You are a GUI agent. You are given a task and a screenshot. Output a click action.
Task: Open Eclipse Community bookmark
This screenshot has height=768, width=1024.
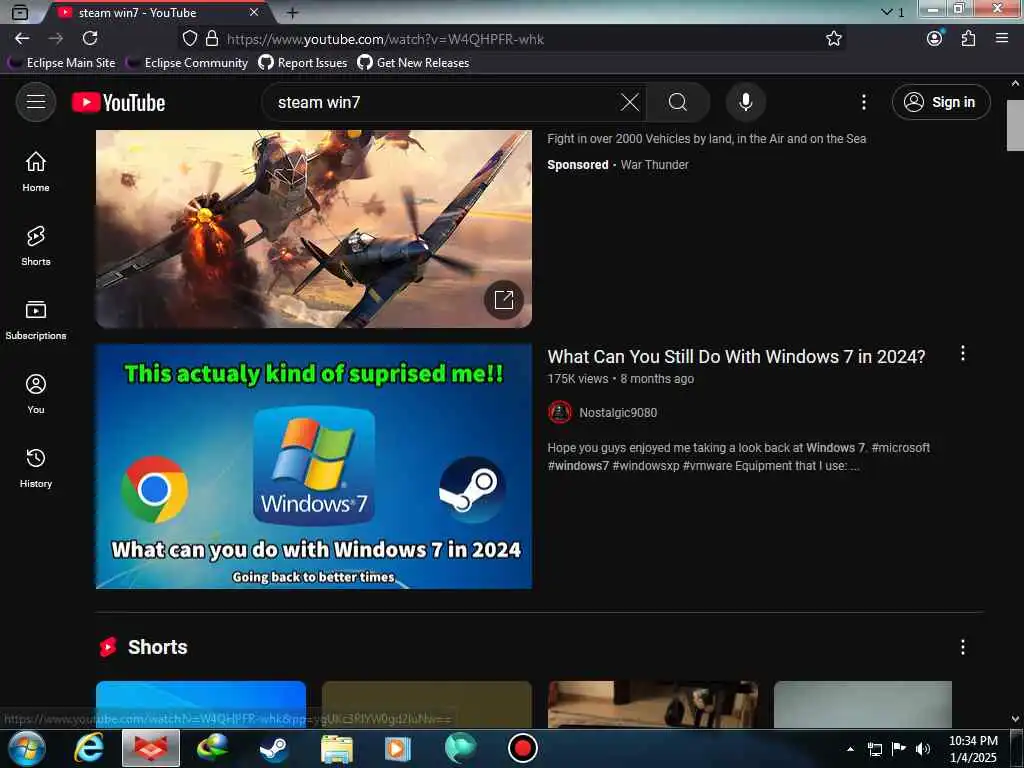pyautogui.click(x=187, y=63)
